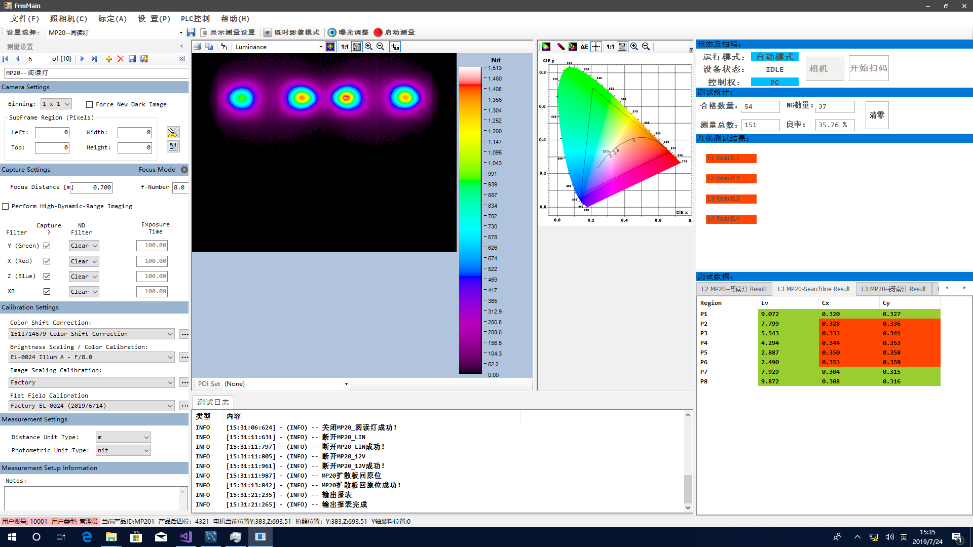Go to last measurement record
The width and height of the screenshot is (973, 547).
click(x=94, y=59)
